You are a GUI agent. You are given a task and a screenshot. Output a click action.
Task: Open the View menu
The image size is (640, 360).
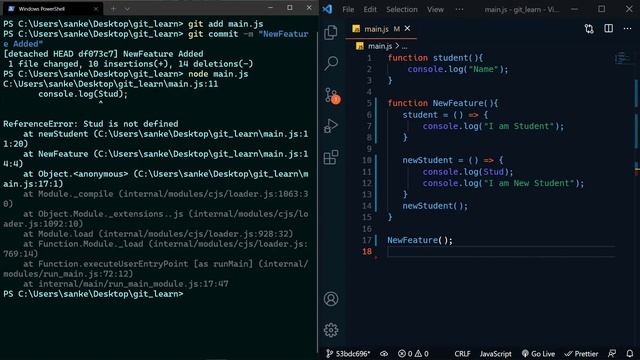435,9
